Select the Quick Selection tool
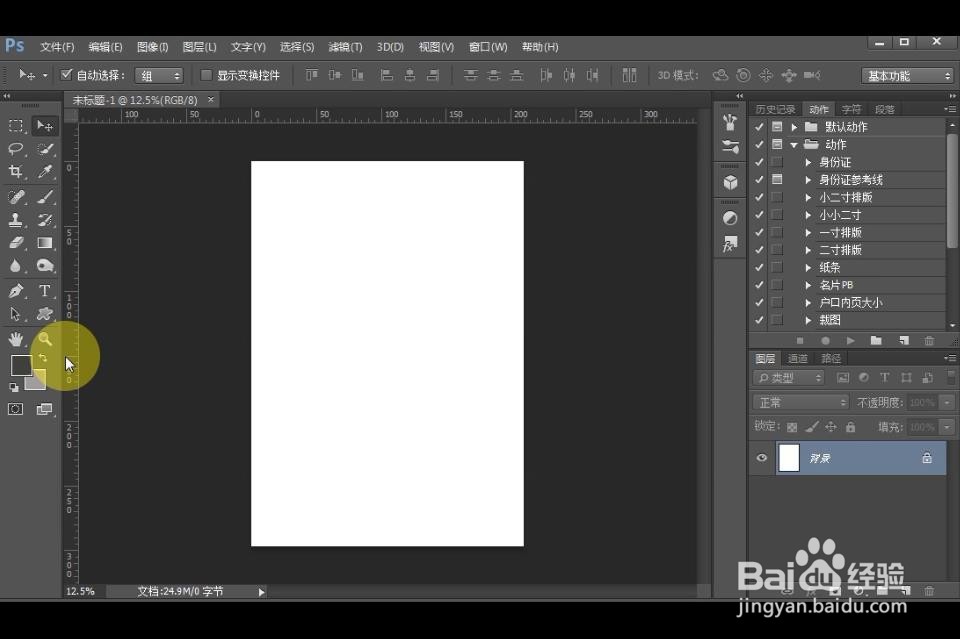Image resolution: width=960 pixels, height=639 pixels. [x=45, y=149]
